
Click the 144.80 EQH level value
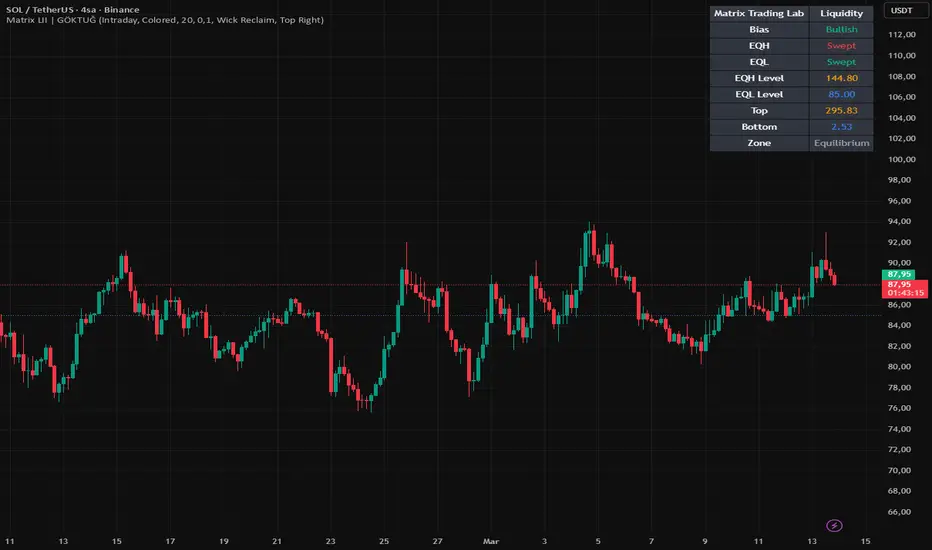(x=841, y=78)
